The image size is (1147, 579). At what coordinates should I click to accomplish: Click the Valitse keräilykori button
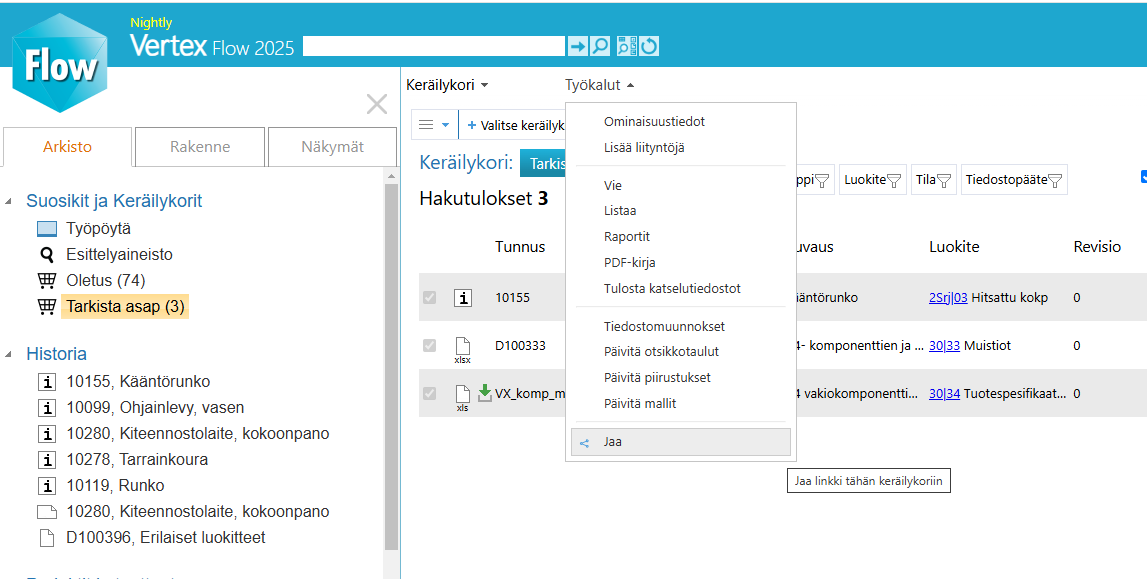515,125
